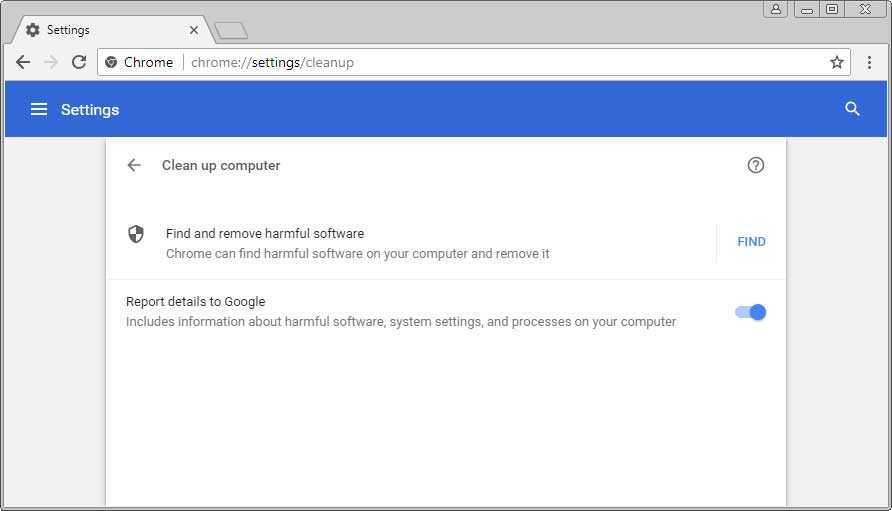Open Chrome's three-dot customize menu

(x=869, y=62)
